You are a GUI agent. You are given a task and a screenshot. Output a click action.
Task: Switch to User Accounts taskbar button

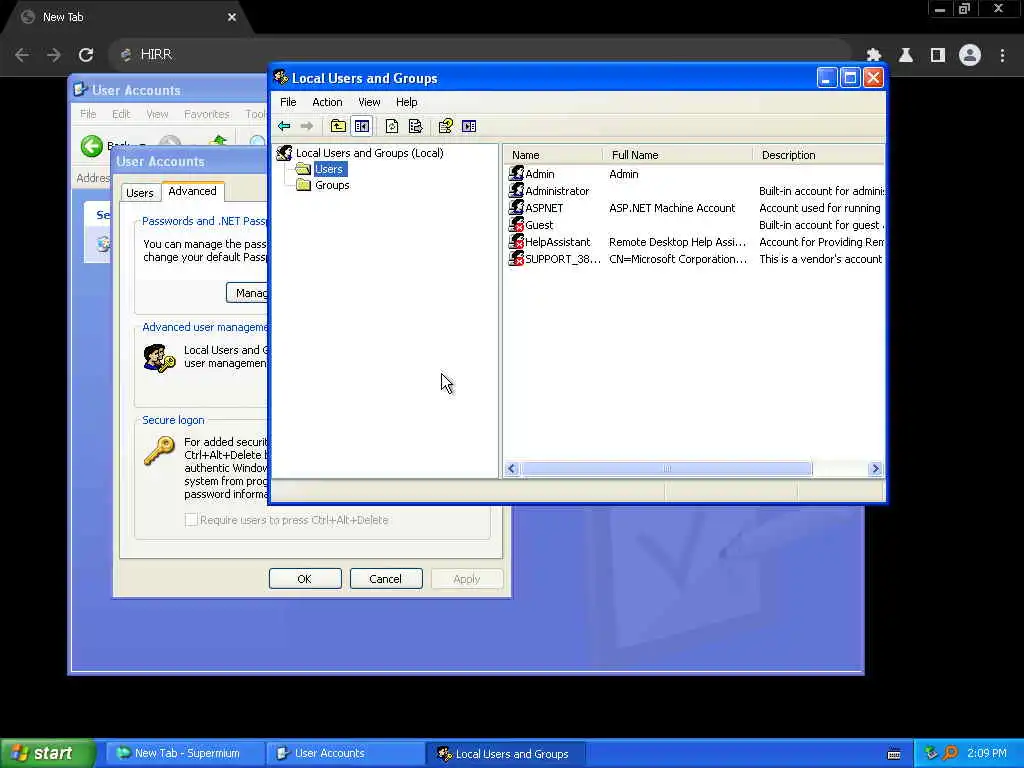(345, 753)
